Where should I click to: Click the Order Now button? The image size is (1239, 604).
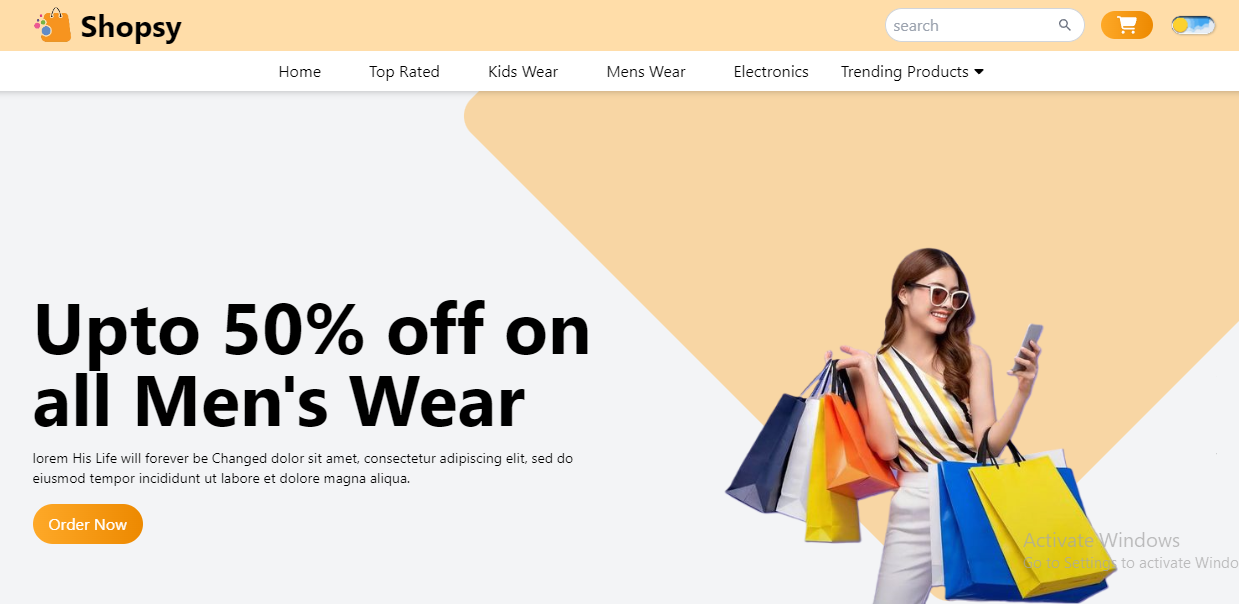pyautogui.click(x=88, y=524)
